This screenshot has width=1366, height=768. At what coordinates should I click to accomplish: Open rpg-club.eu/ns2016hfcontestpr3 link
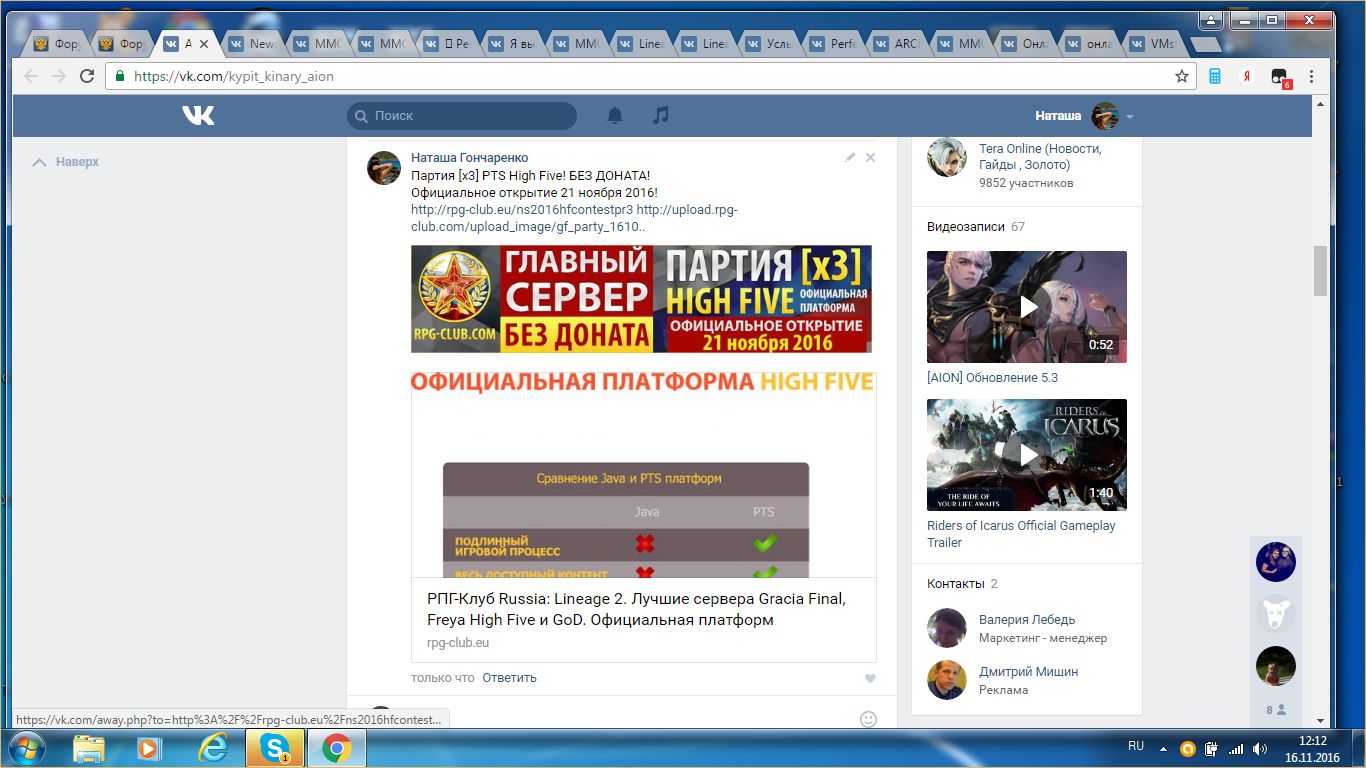click(x=522, y=210)
